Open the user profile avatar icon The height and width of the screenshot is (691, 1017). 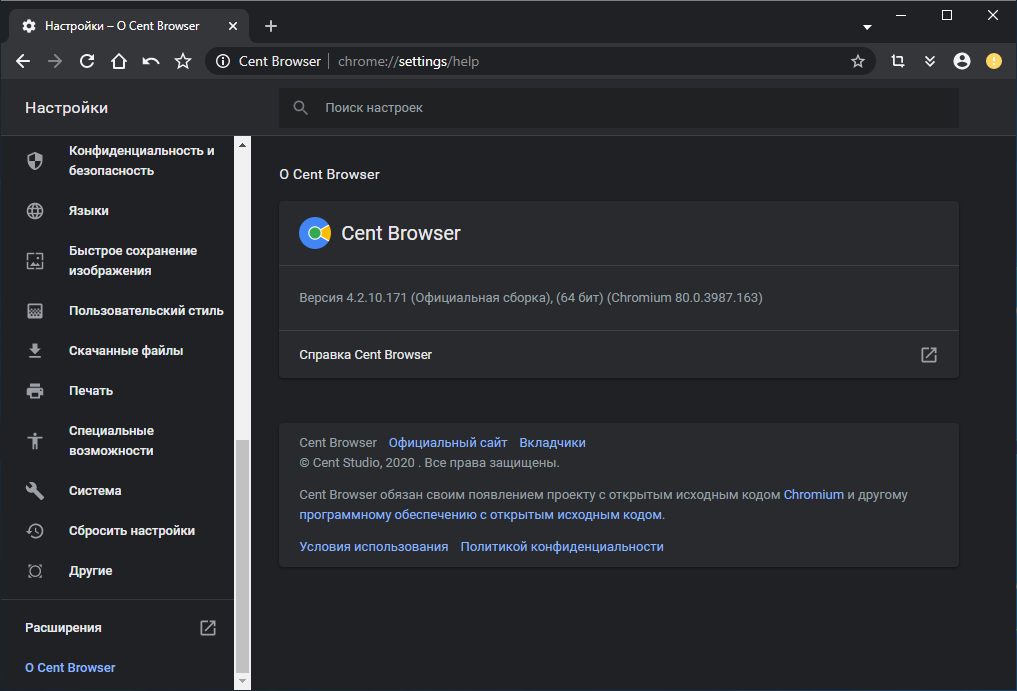[x=962, y=61]
